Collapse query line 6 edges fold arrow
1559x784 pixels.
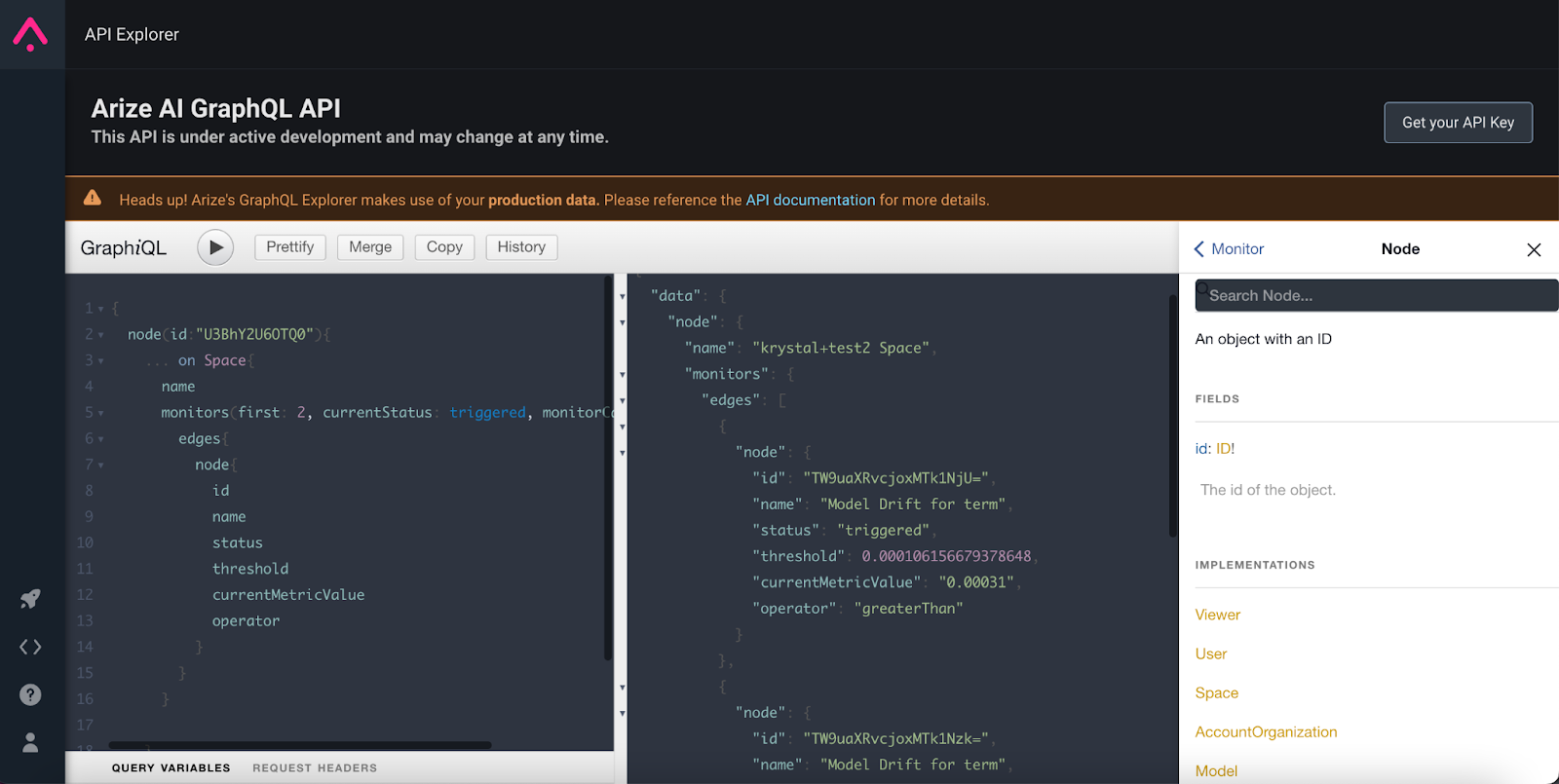101,439
